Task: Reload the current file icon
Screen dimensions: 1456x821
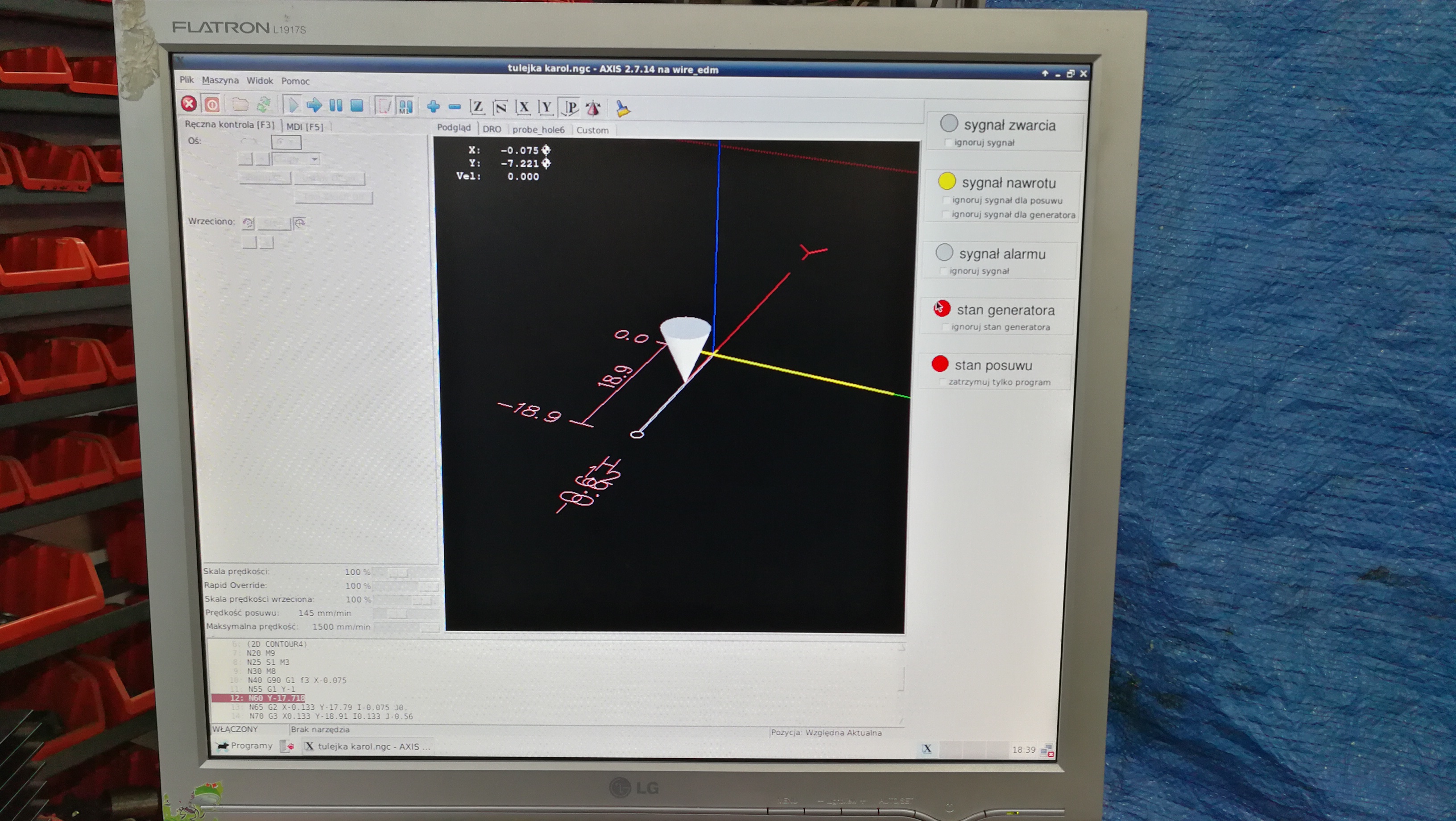Action: 263,104
